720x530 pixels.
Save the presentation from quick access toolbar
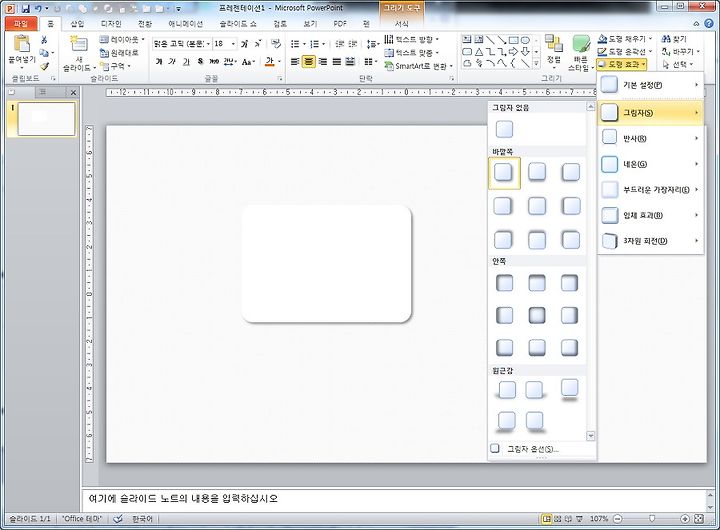click(x=26, y=9)
